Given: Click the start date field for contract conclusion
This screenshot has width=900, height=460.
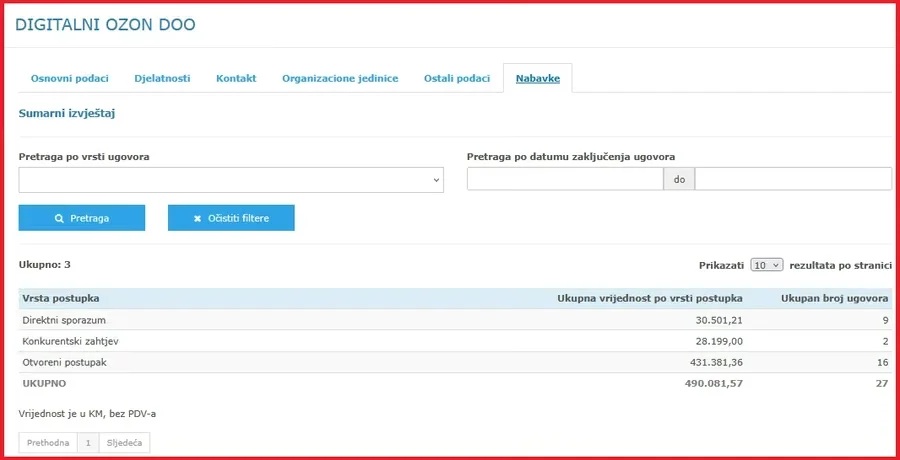Looking at the screenshot, I should tap(565, 179).
